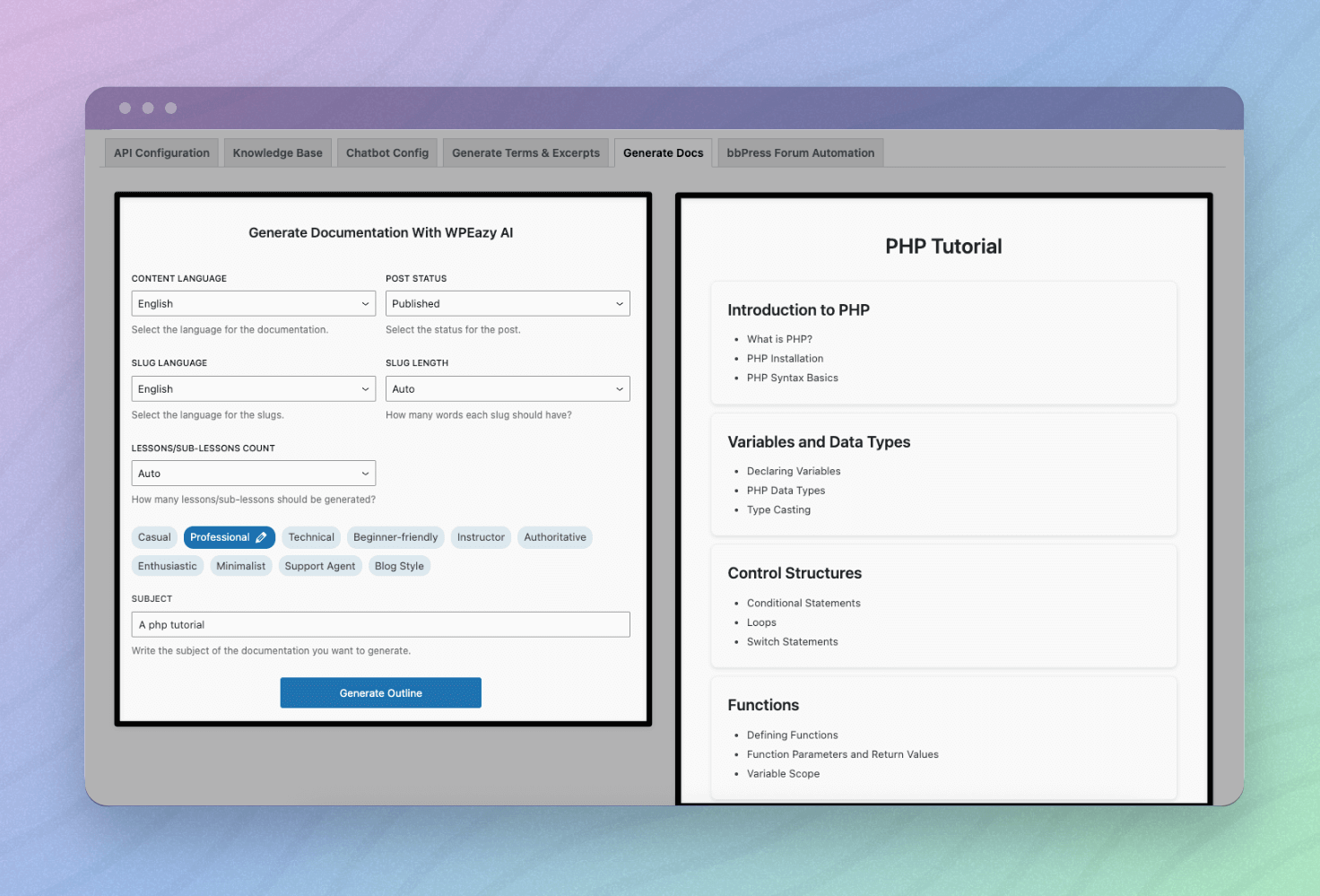Choose the Enthusiastic tone pill
Screen dimensions: 1320x896
168,565
